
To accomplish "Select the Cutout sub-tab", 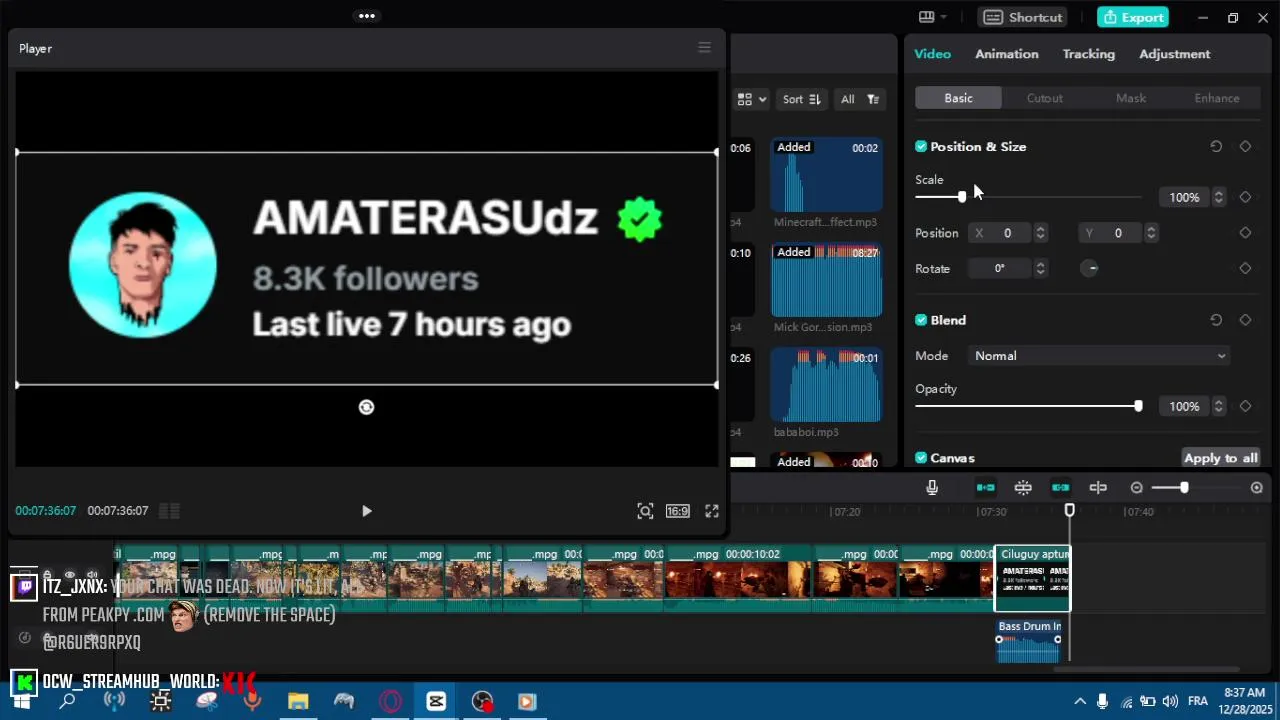I will [1045, 98].
